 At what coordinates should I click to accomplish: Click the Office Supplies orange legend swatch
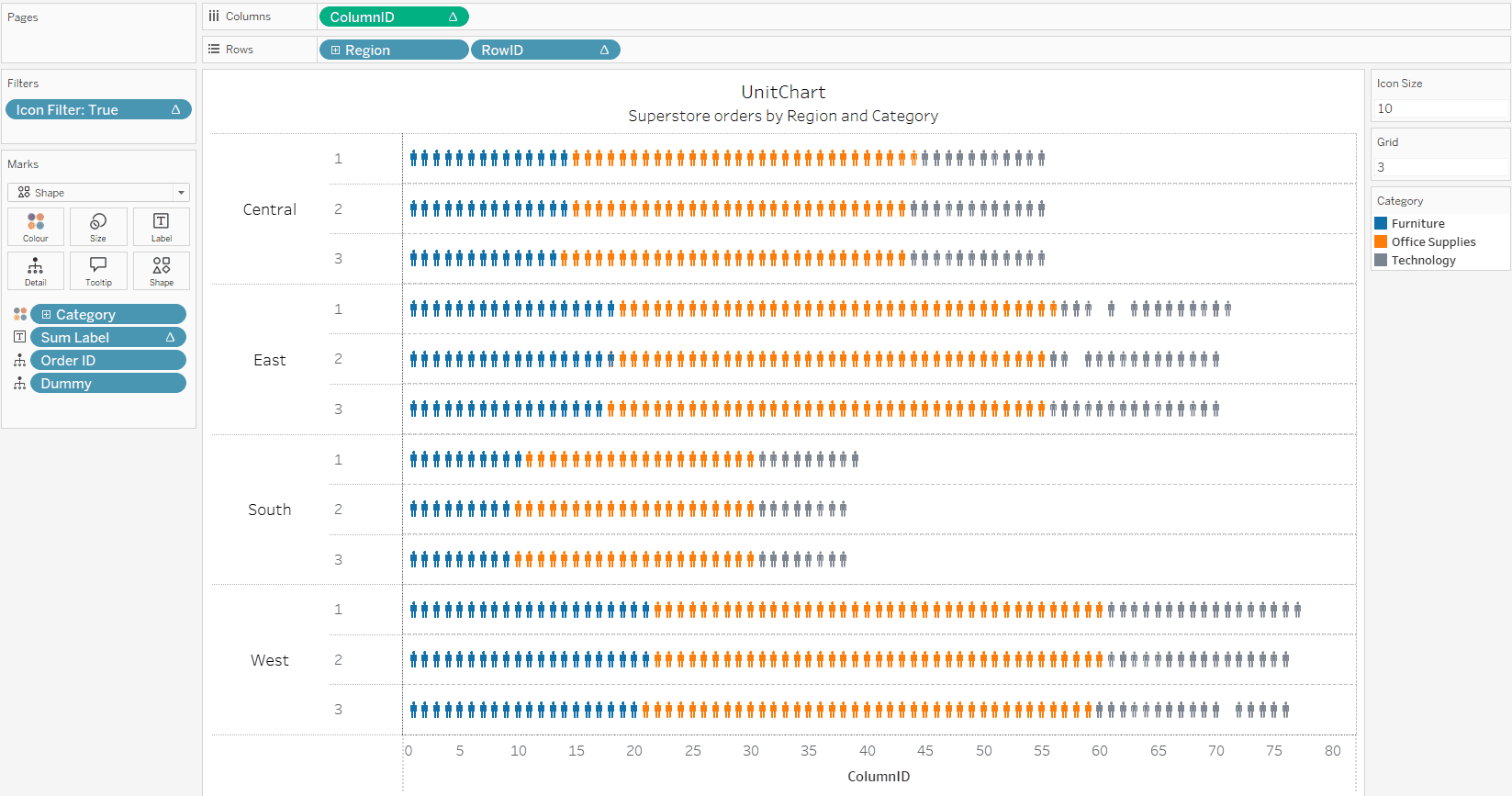(1381, 241)
